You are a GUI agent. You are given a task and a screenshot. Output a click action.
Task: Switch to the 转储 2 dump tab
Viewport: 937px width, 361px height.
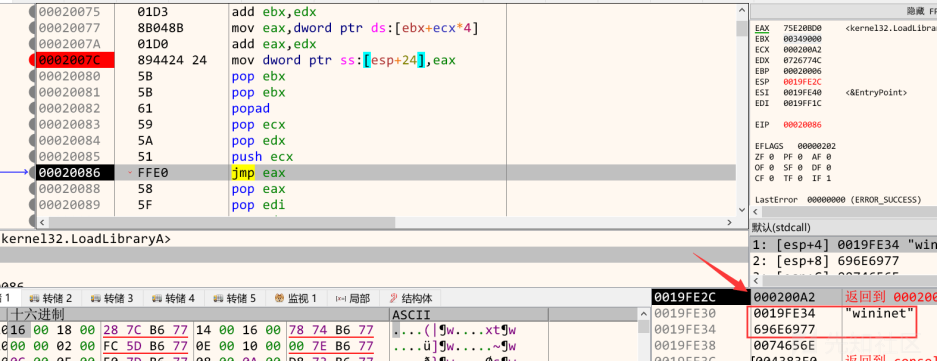tap(51, 298)
